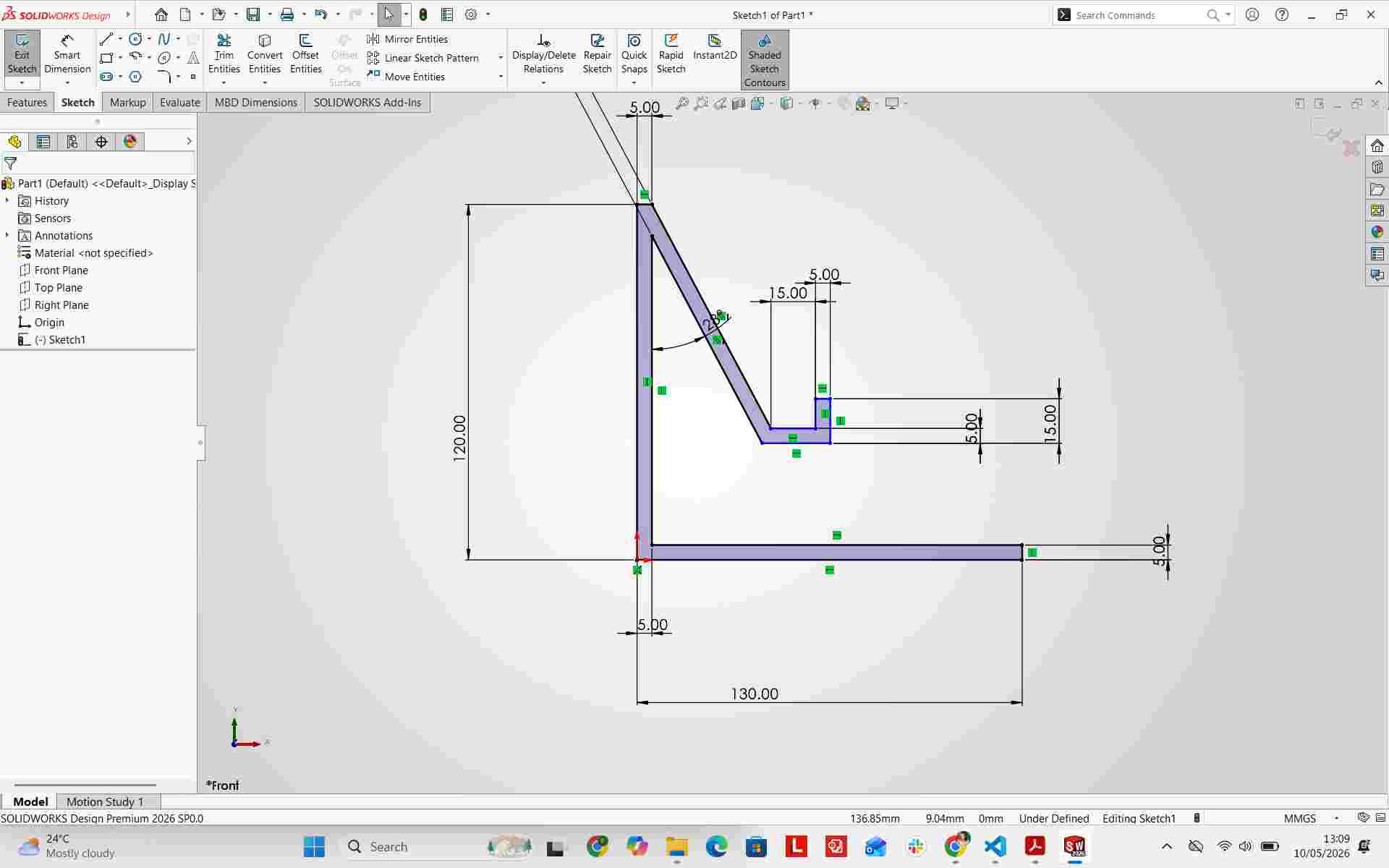Open the PropertyManager tab
The image size is (1389, 868).
click(x=43, y=142)
